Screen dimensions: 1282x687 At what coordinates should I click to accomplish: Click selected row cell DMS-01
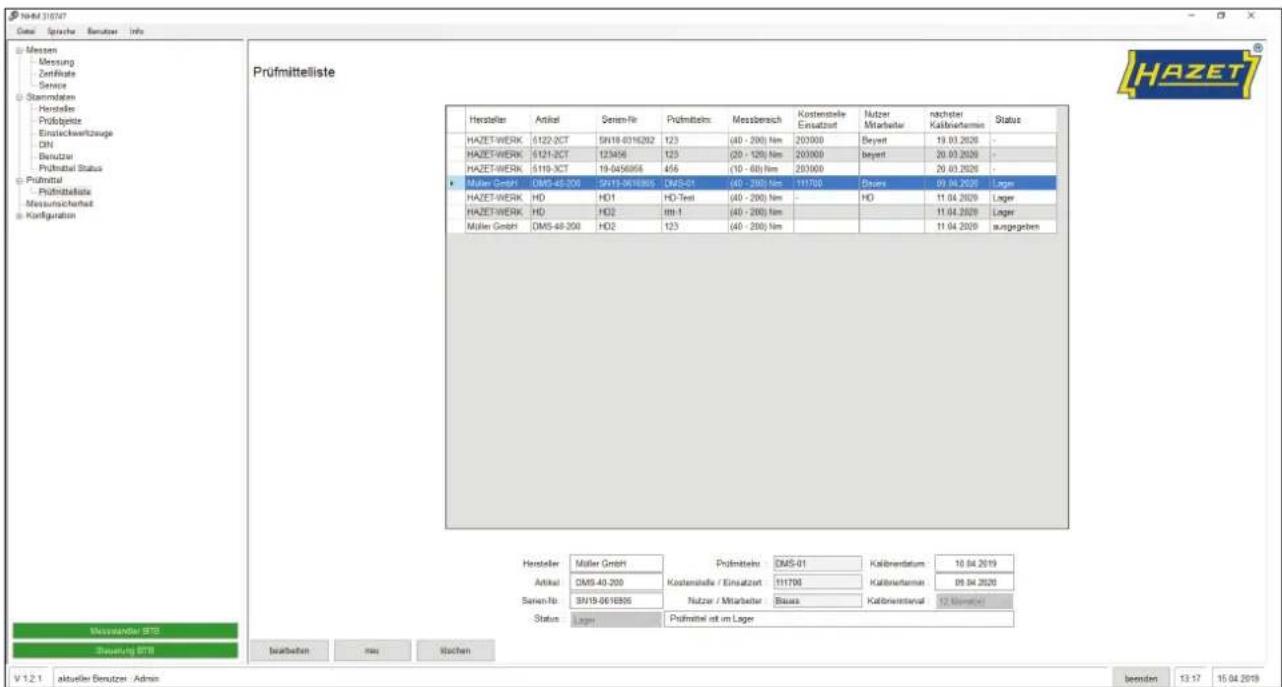[x=693, y=184]
